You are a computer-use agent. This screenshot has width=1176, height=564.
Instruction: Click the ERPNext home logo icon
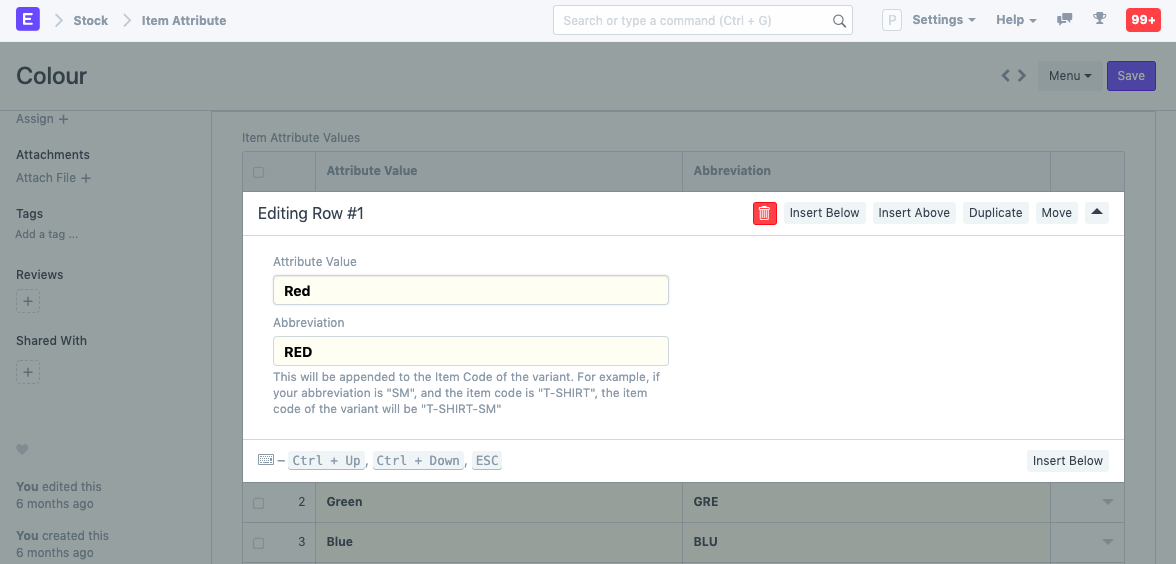pos(28,20)
